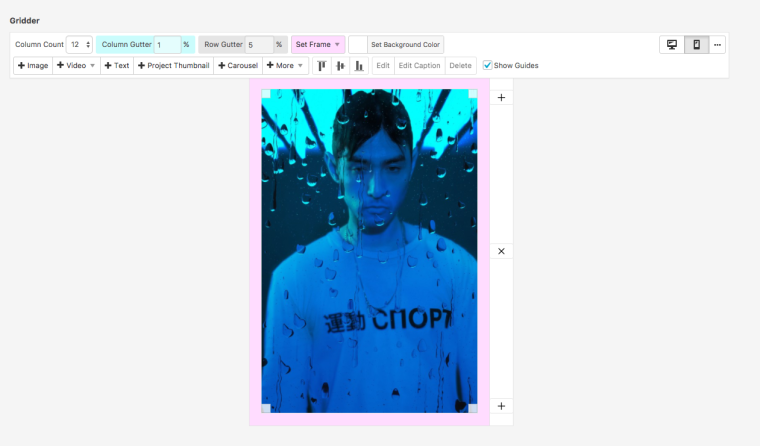Expand the Set Frame dropdown
Viewport: 760px width, 446px height.
318,45
